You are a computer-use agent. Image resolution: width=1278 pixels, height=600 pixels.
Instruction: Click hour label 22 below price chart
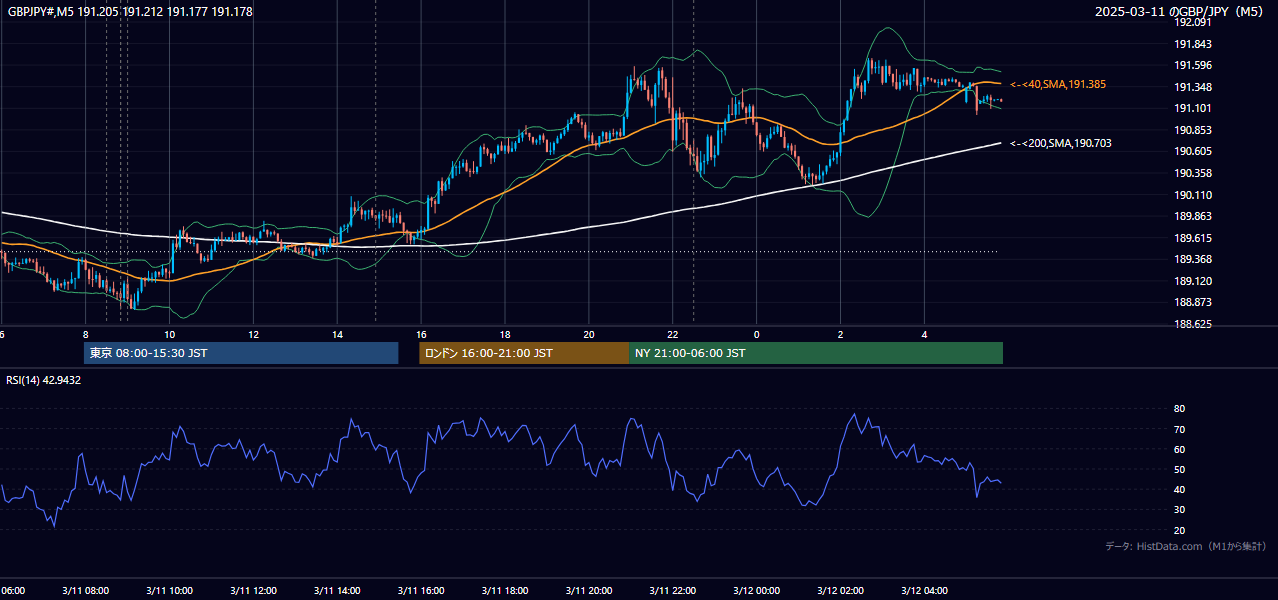673,334
